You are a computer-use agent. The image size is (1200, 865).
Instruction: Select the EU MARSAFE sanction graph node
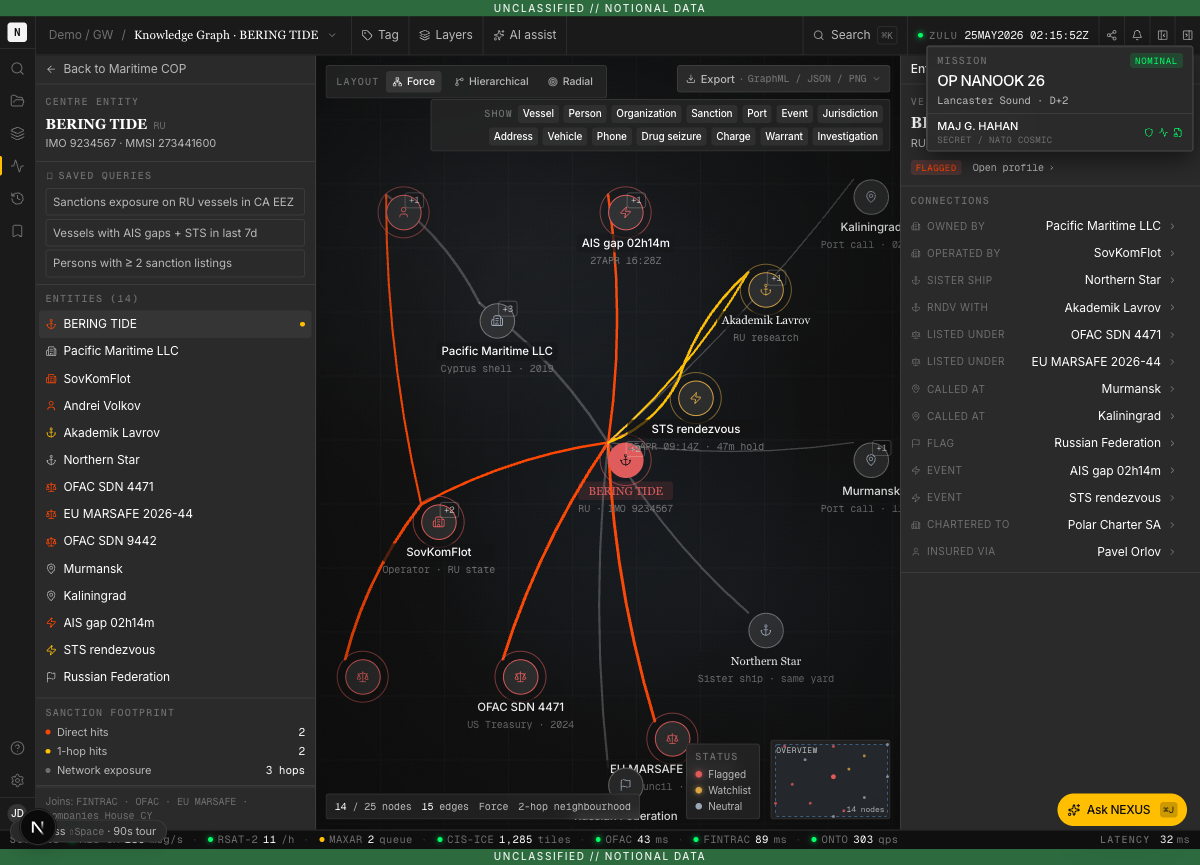[672, 739]
